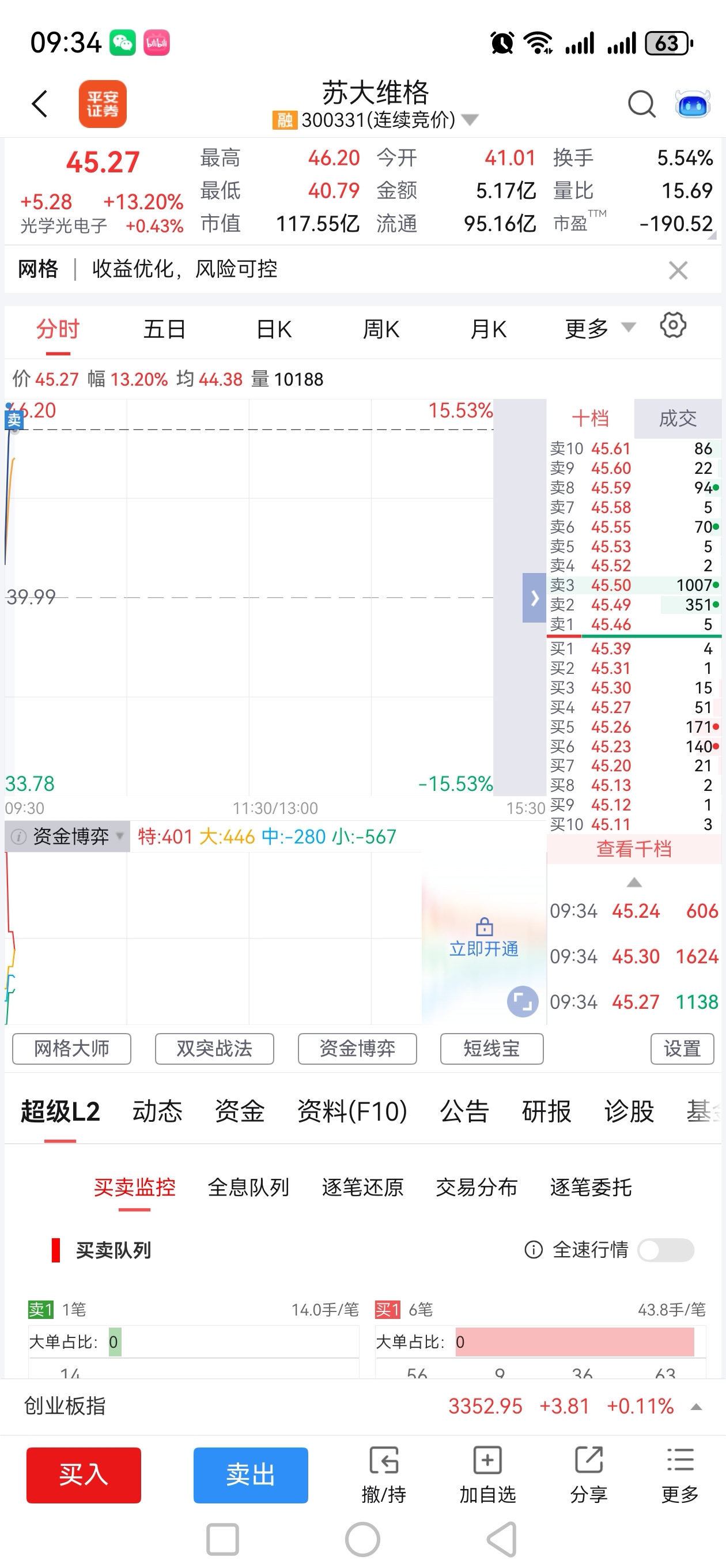Open the 动态 tab
Image resolution: width=726 pixels, height=1568 pixels.
point(158,1111)
